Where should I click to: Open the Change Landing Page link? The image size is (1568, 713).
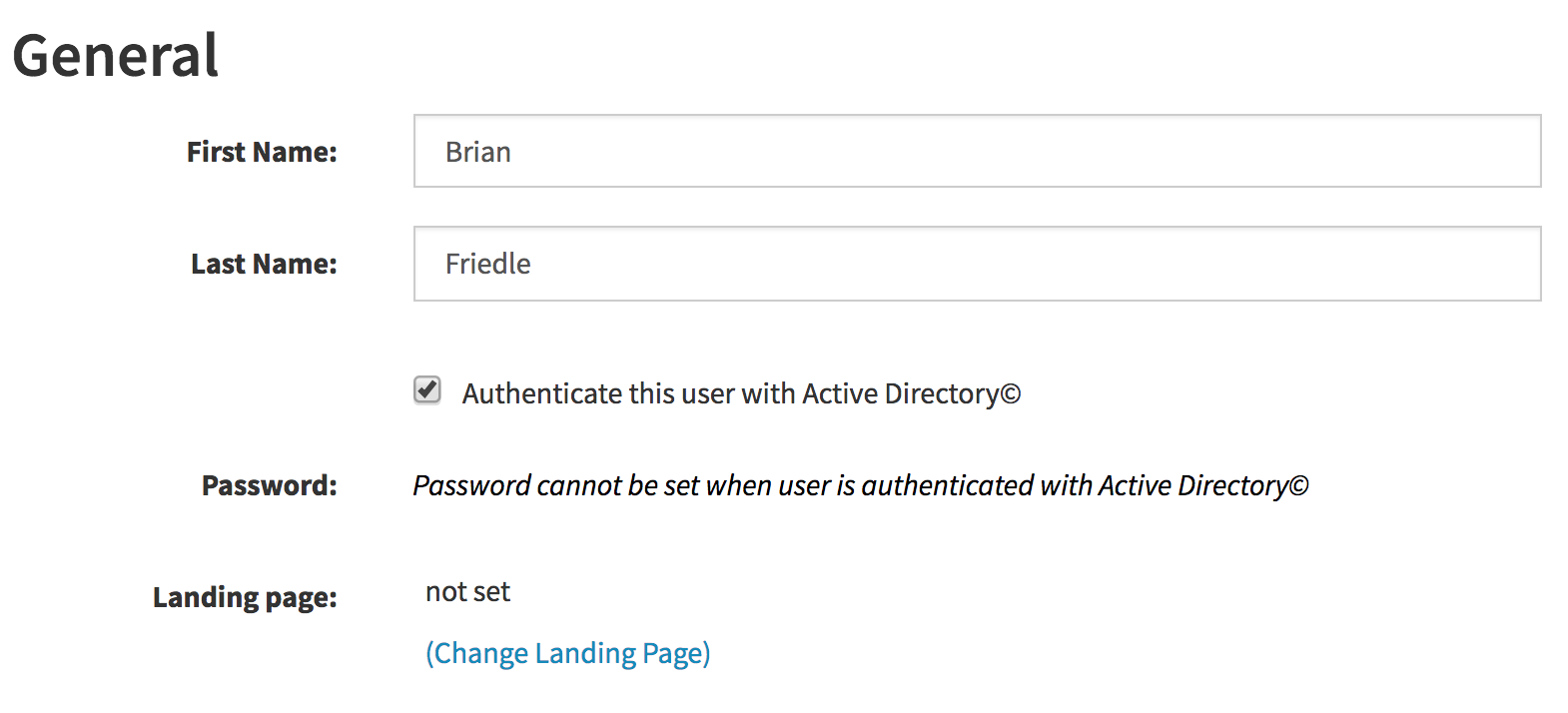(x=568, y=653)
